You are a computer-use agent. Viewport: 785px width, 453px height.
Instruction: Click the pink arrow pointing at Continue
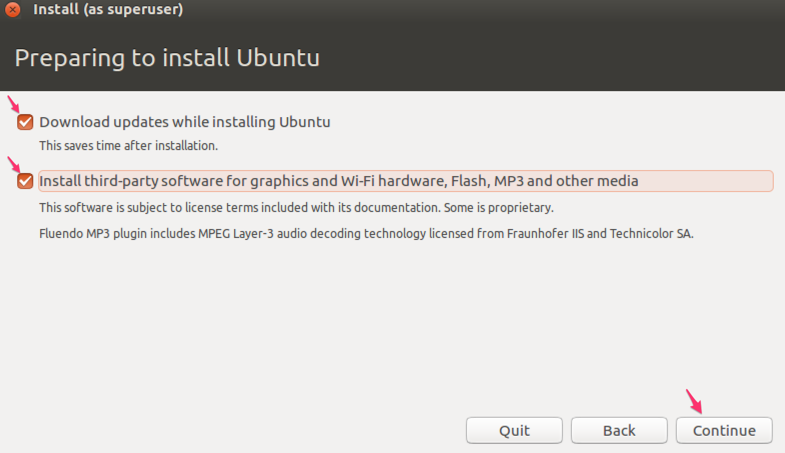pyautogui.click(x=694, y=401)
